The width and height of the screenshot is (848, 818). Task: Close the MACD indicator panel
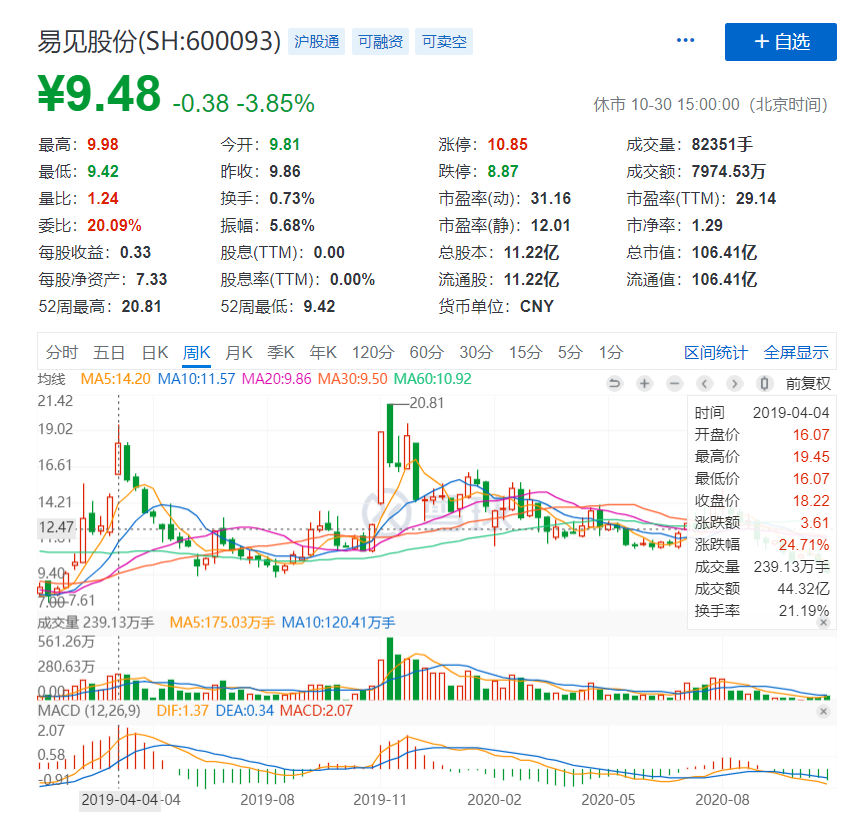tap(823, 711)
